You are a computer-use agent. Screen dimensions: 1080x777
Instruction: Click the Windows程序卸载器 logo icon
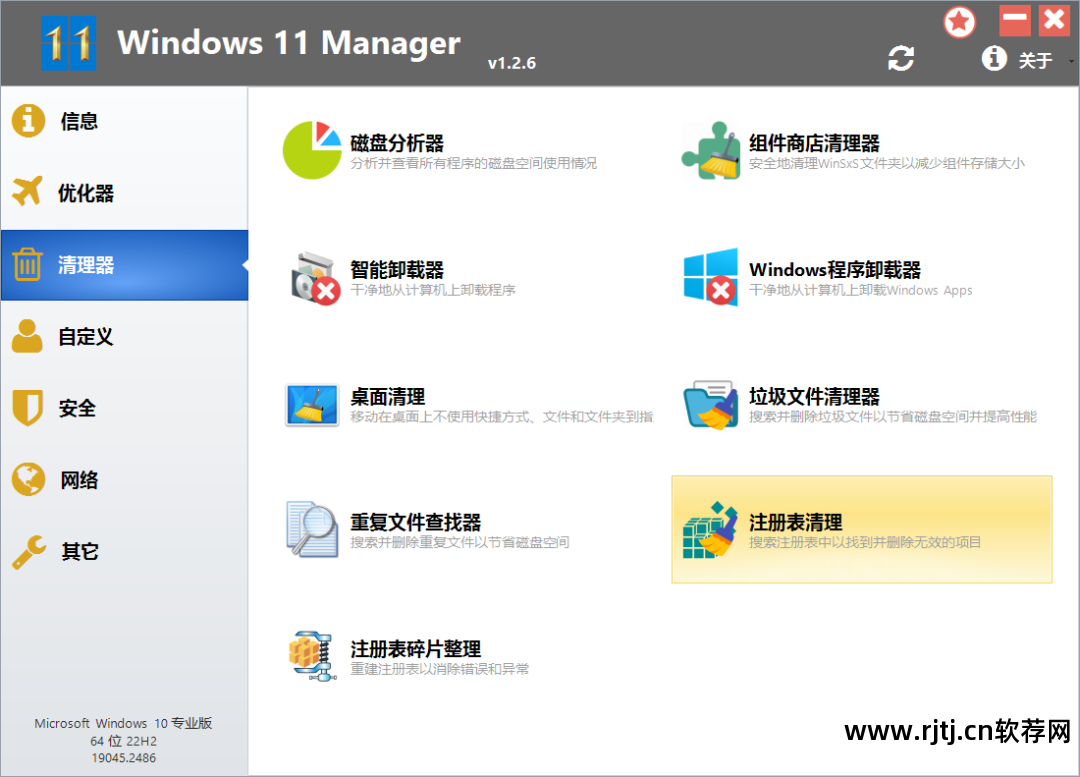click(x=711, y=277)
